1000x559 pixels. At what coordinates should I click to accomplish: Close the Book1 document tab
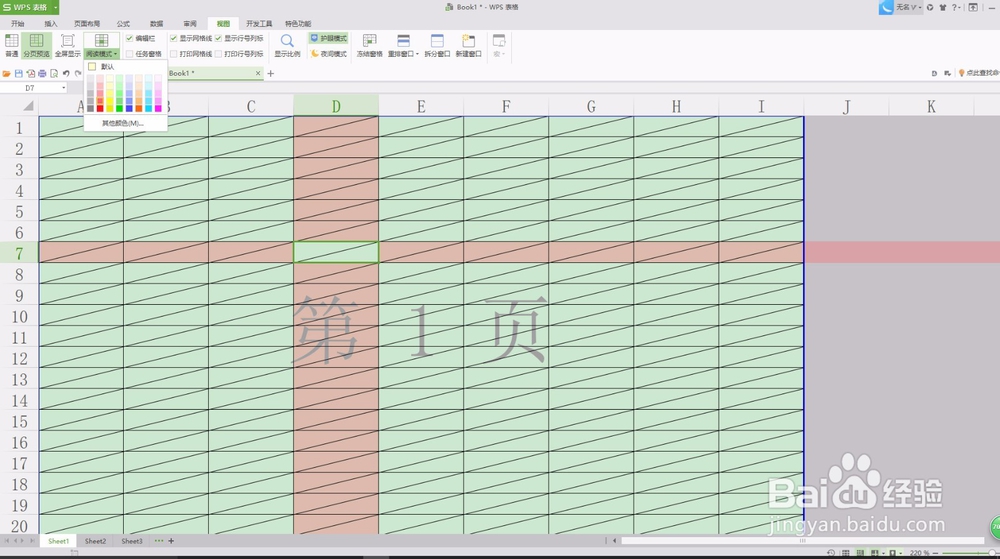(x=258, y=73)
